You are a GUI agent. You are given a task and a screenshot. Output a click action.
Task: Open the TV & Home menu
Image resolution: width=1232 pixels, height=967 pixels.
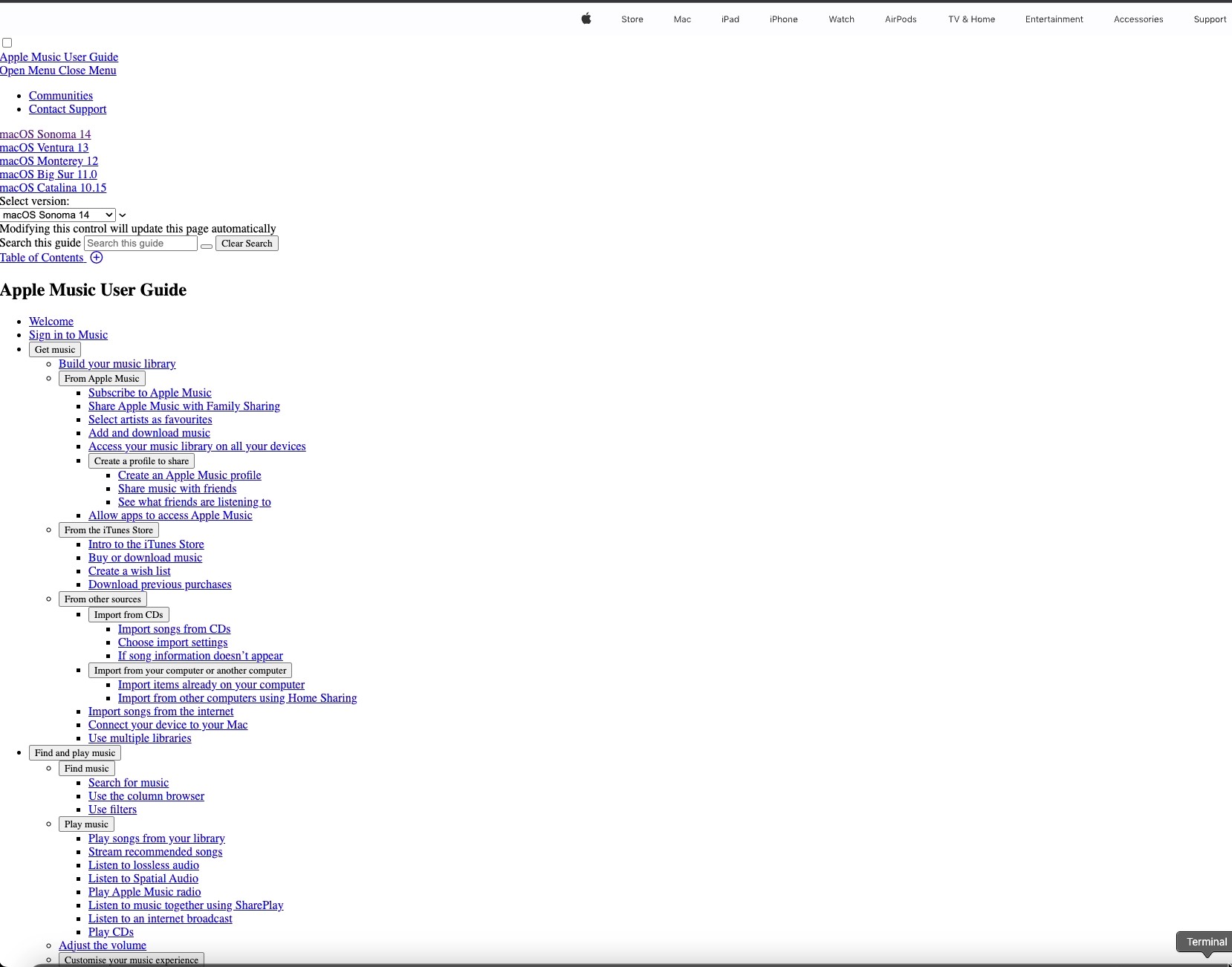(x=972, y=19)
